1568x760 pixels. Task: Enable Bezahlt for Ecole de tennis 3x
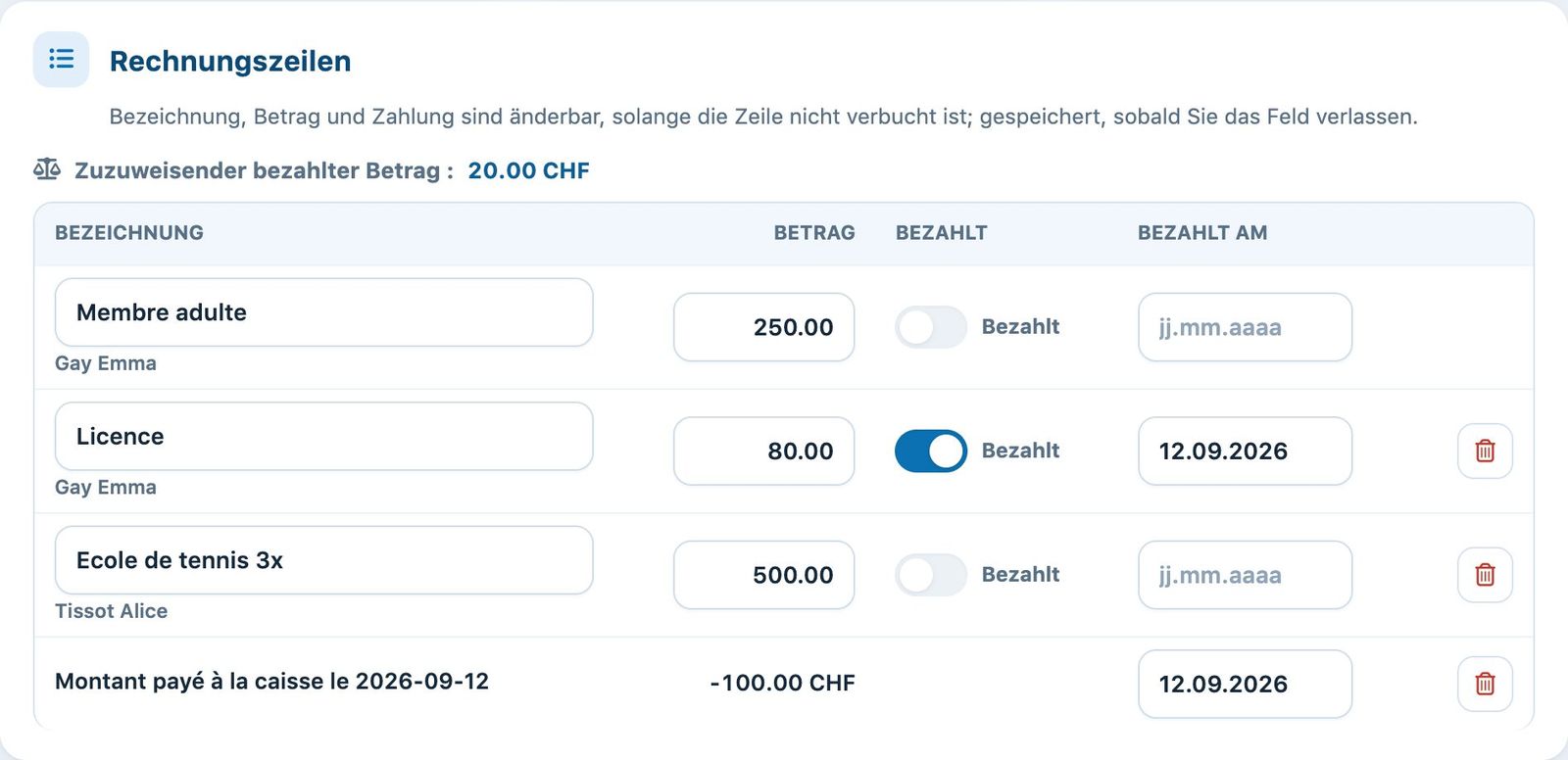click(x=931, y=575)
